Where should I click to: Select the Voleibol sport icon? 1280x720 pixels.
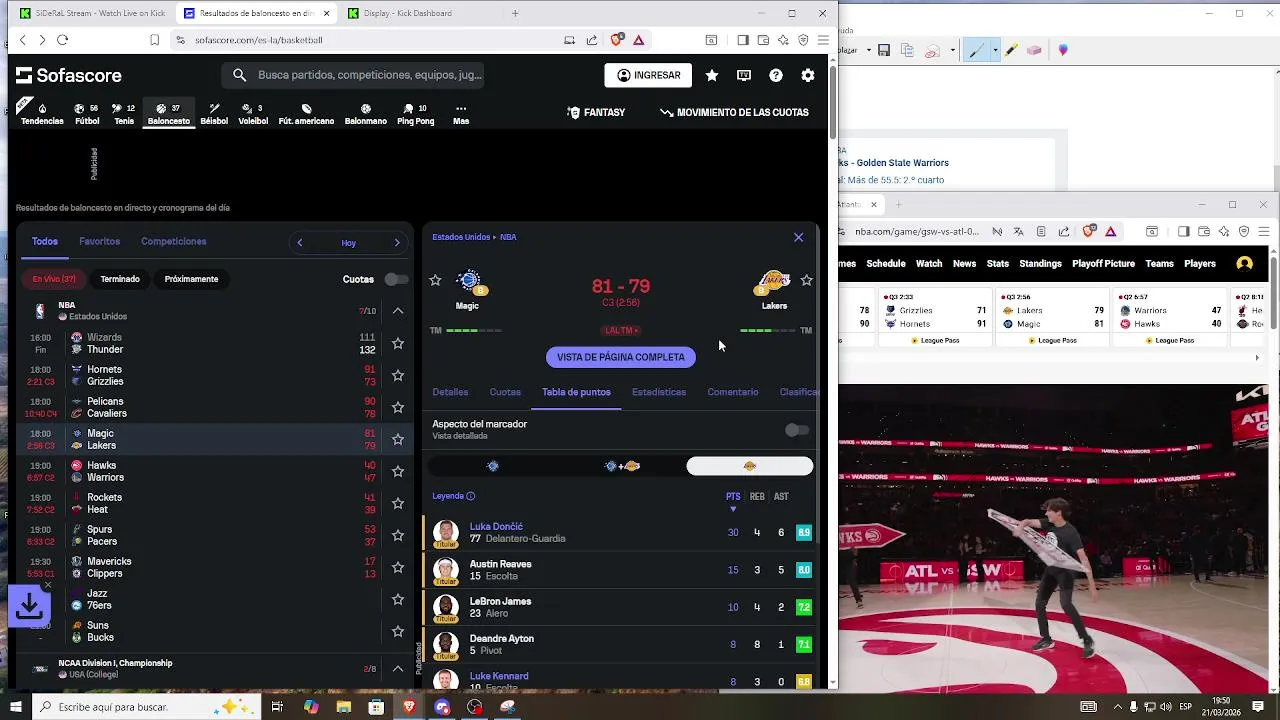253,113
